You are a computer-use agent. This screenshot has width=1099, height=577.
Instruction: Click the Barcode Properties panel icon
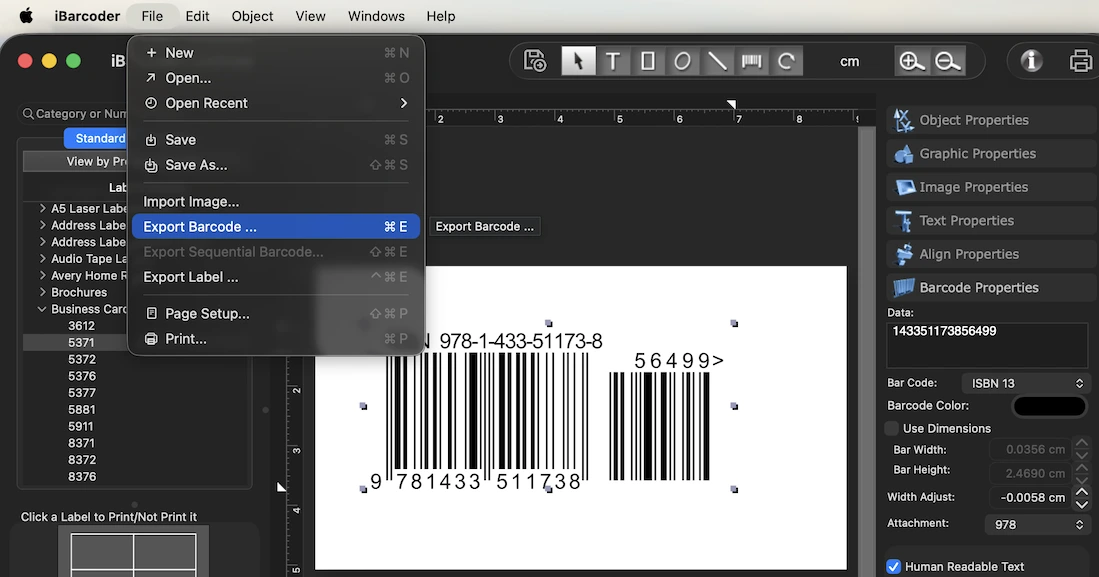pos(903,287)
